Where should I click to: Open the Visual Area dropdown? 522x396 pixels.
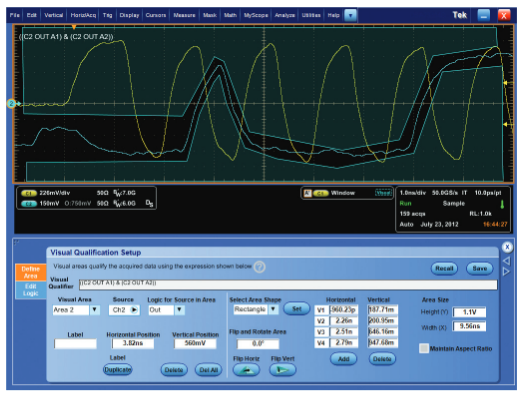[95, 310]
